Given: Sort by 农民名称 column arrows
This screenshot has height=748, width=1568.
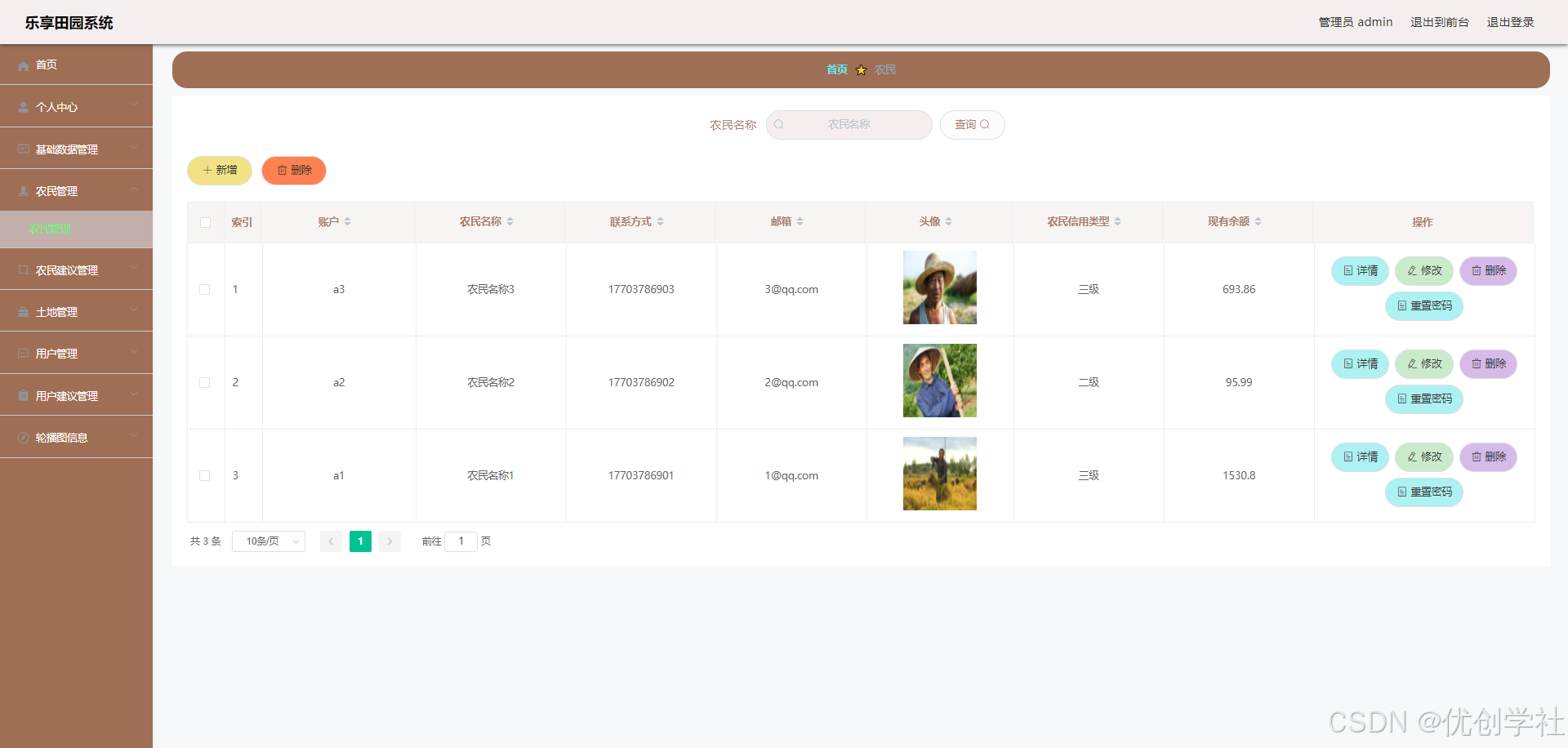Looking at the screenshot, I should pos(510,221).
